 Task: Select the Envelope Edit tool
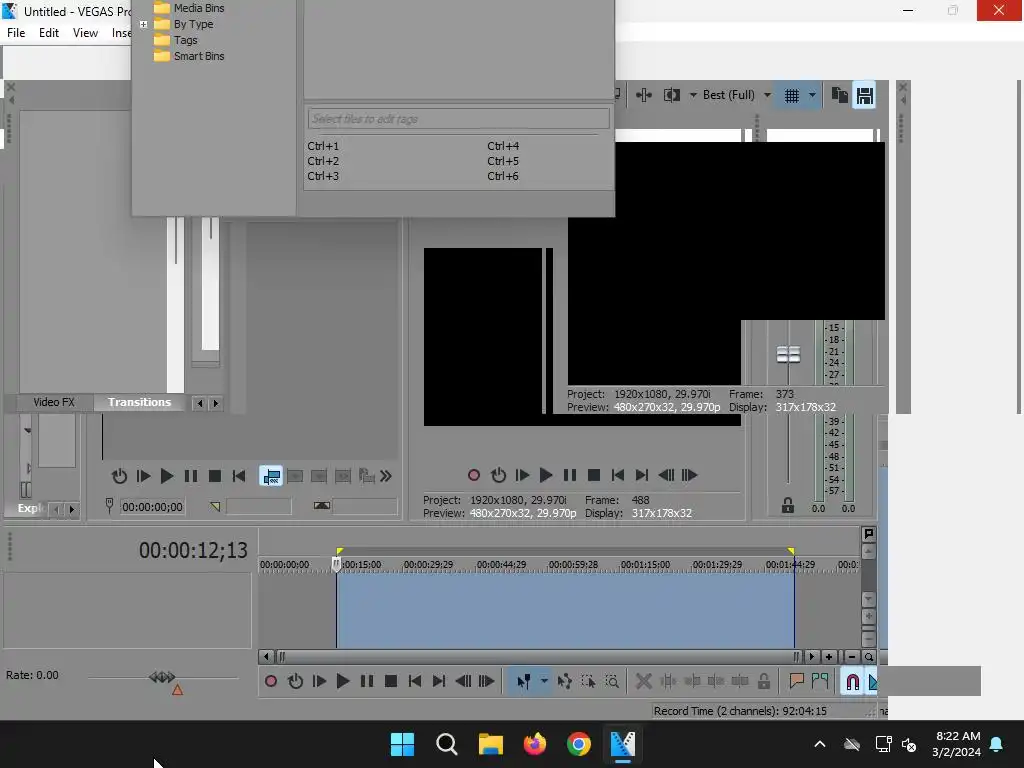pos(565,681)
